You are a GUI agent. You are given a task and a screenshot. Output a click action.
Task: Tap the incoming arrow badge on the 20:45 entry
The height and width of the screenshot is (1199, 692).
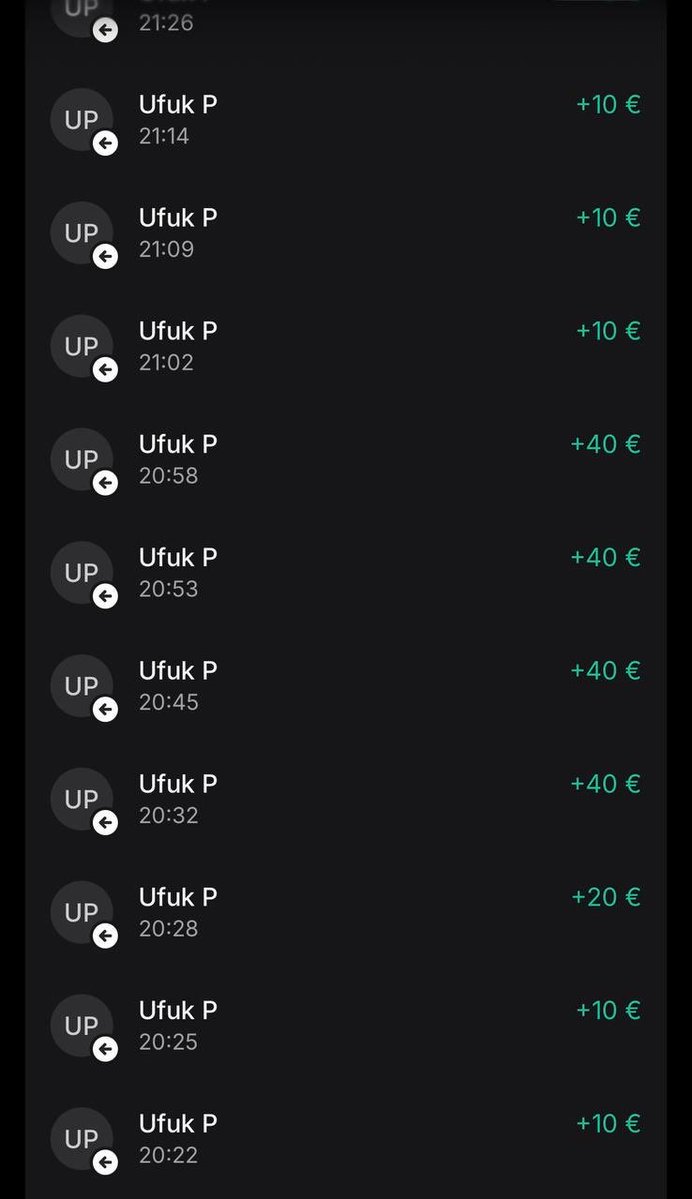tap(106, 709)
